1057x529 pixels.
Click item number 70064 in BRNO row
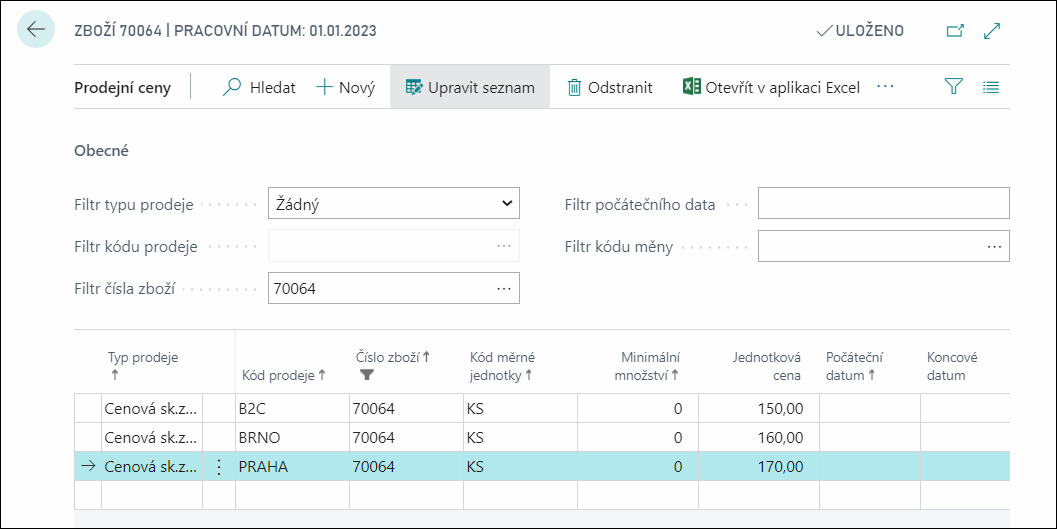pos(406,437)
